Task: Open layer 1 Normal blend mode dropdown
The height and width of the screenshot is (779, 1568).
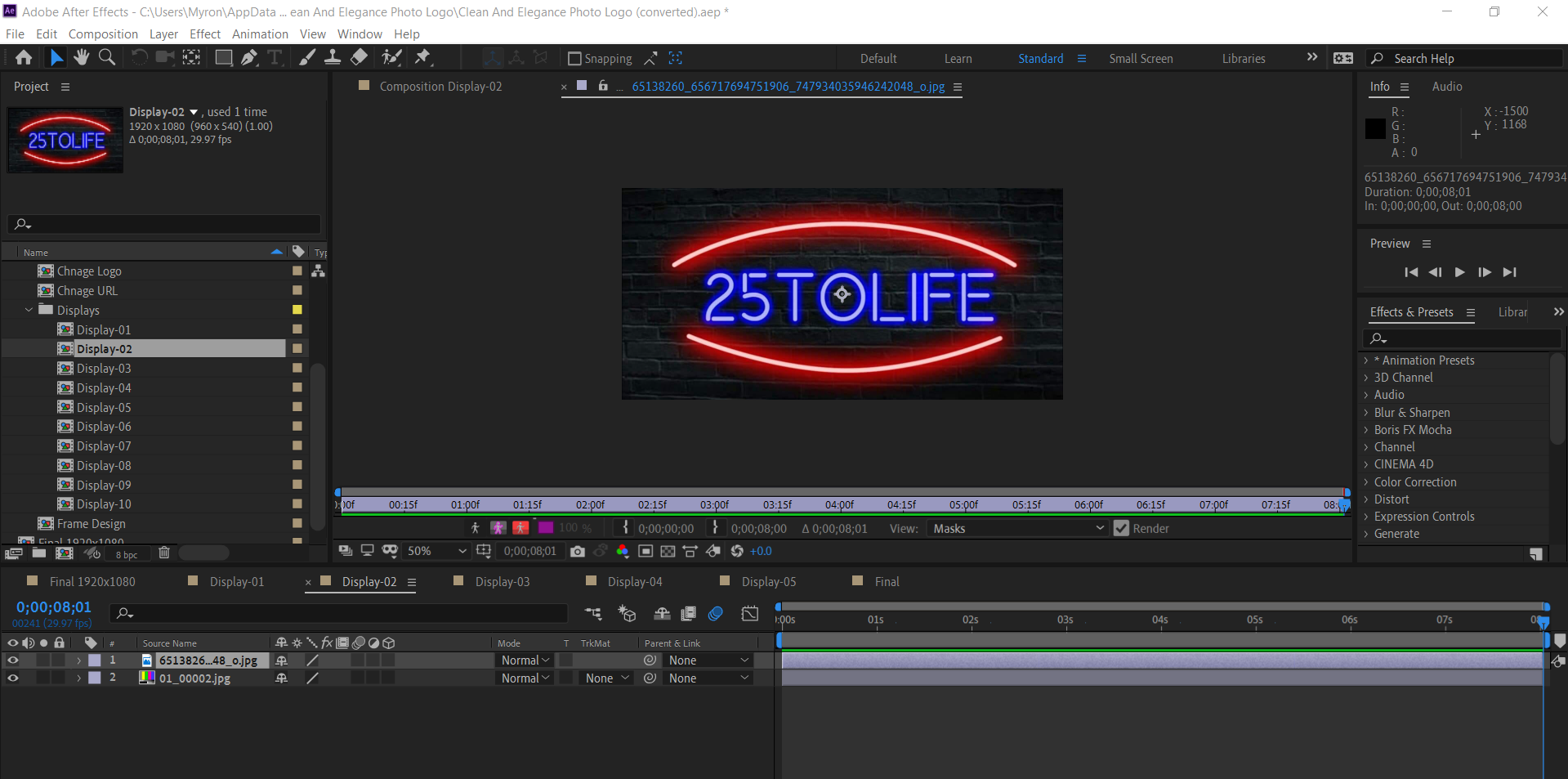Action: (525, 660)
